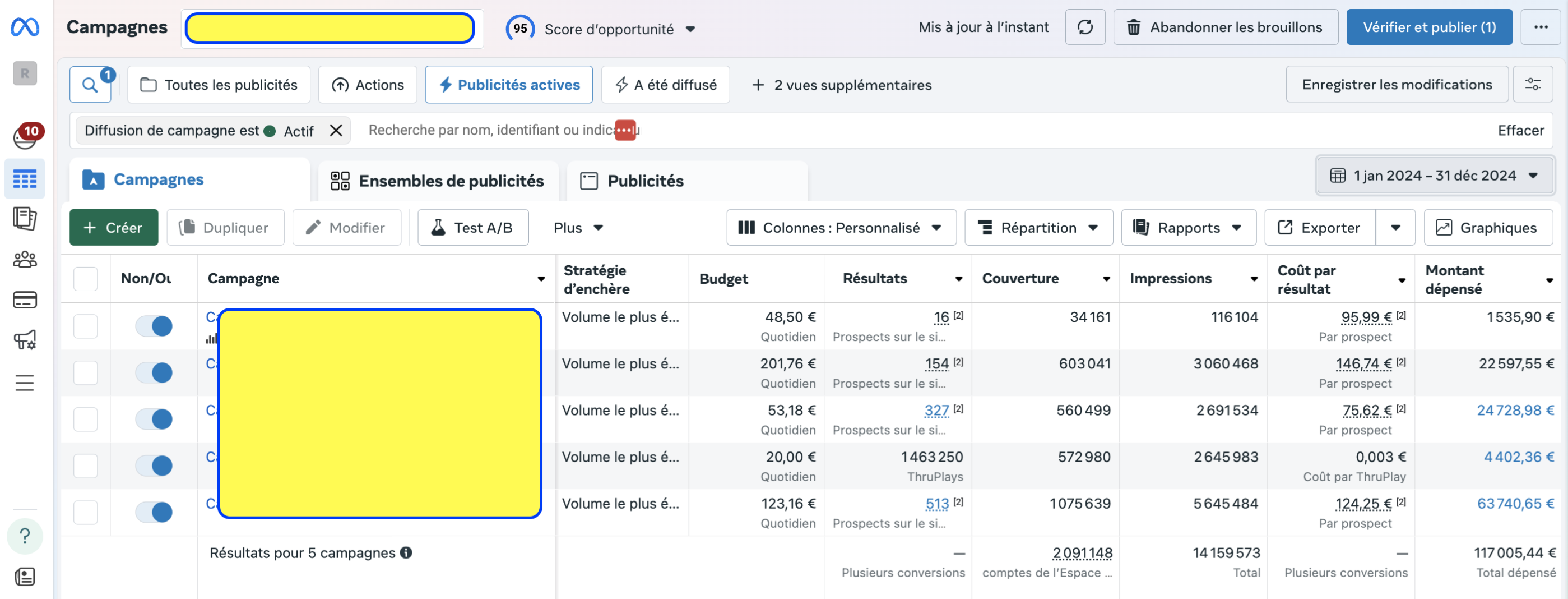The image size is (1568, 599).
Task: Click the search magnifier filter icon
Action: pos(90,85)
